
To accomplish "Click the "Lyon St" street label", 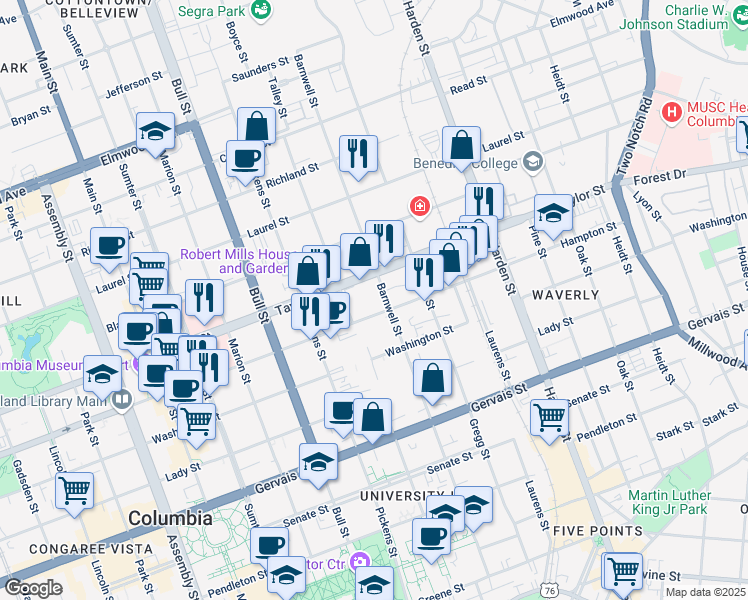I will tap(647, 206).
